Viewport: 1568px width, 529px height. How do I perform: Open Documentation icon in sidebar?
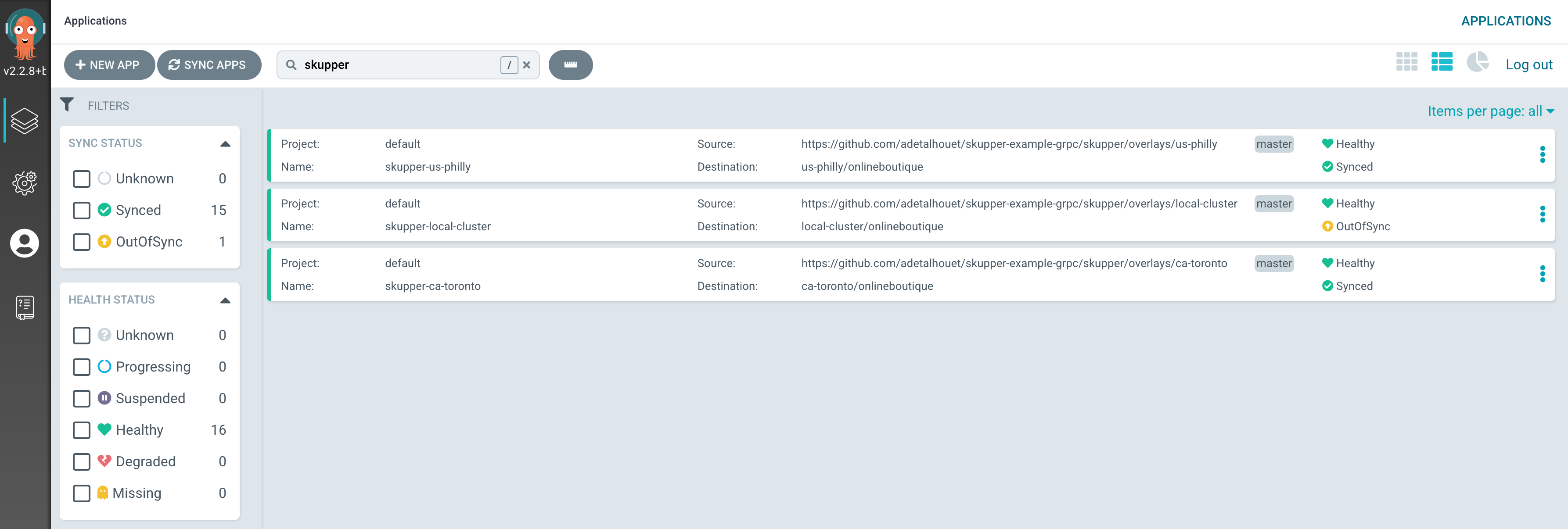(24, 307)
